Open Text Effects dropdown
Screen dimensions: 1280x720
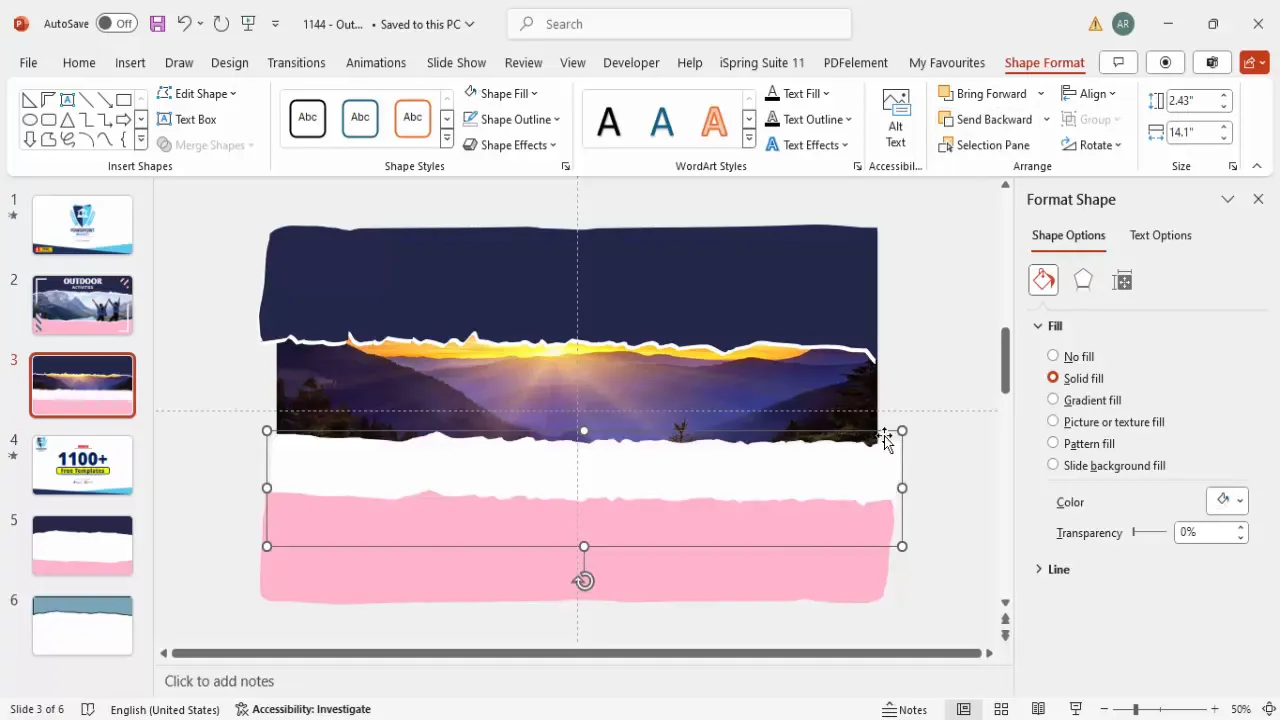click(807, 145)
